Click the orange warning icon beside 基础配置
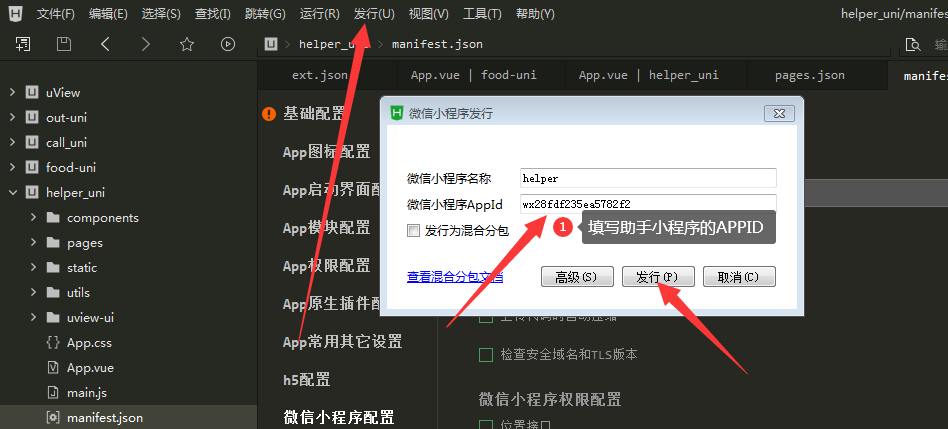 269,114
